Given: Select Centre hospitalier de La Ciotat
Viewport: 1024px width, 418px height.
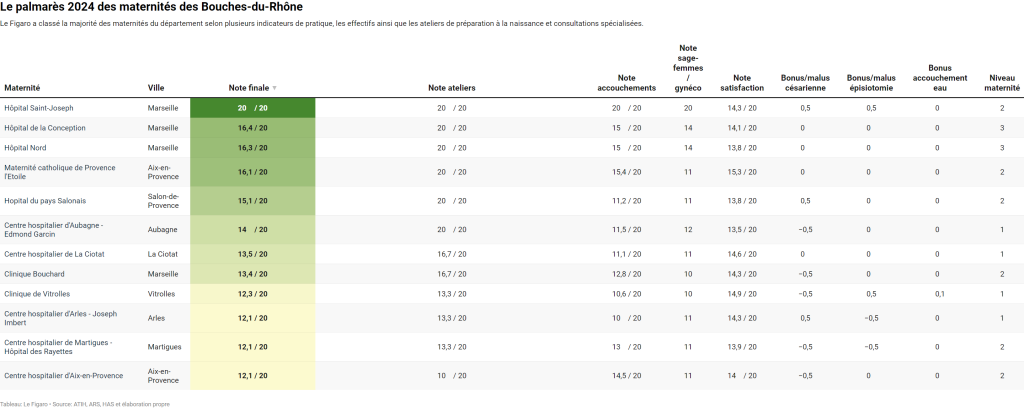Looking at the screenshot, I should pyautogui.click(x=54, y=254).
